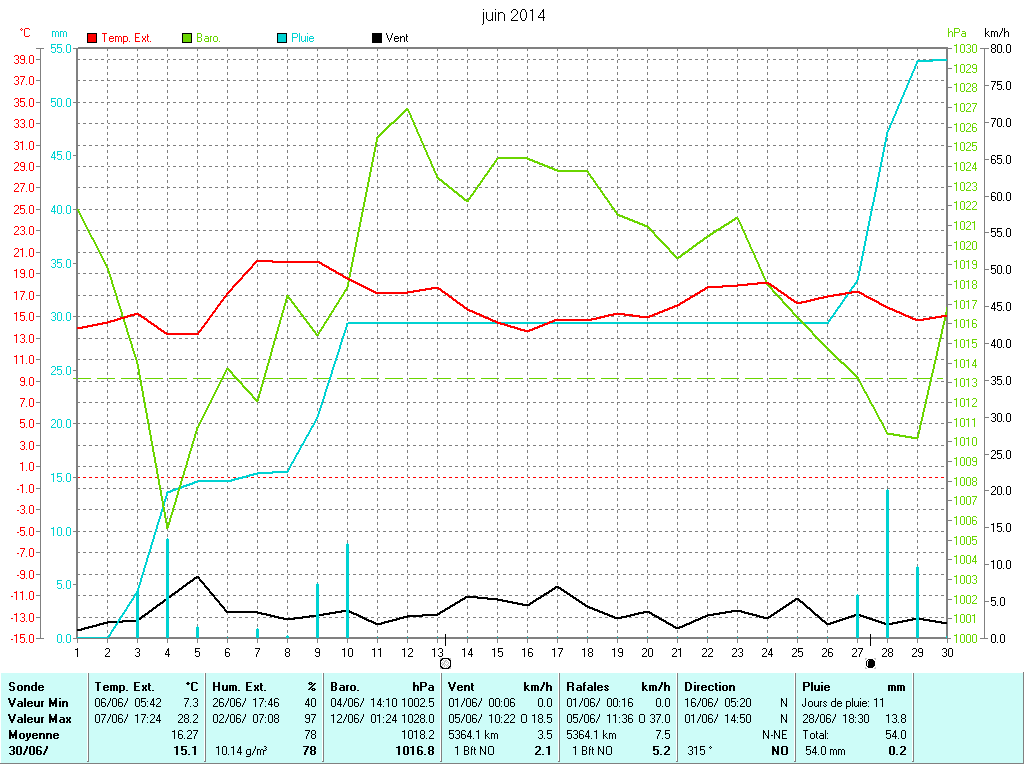Click the full moon icon below day 13

click(x=446, y=662)
